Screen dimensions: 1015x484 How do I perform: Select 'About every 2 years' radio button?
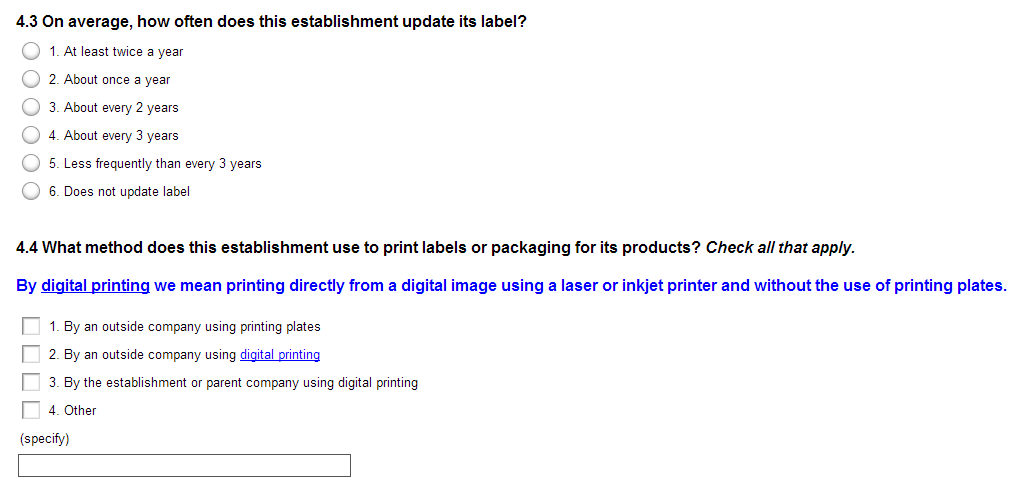(x=31, y=107)
